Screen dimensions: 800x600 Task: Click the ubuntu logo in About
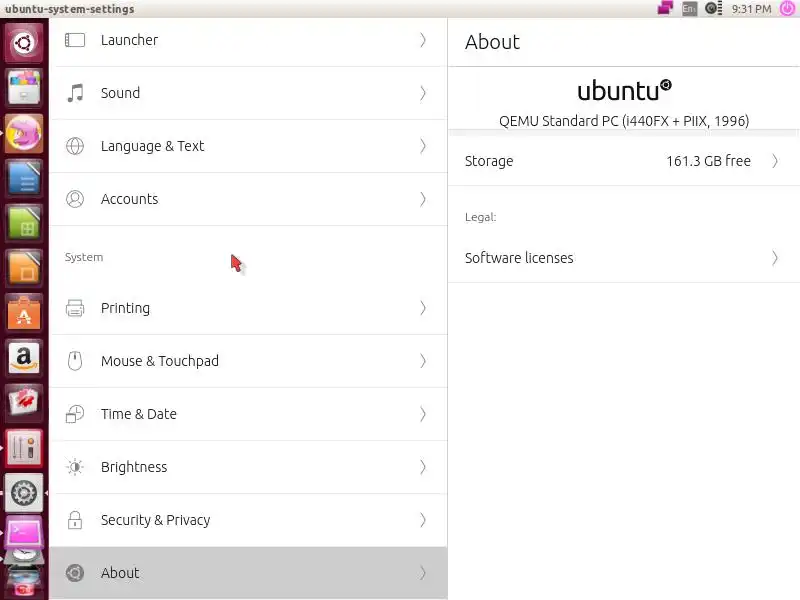click(x=624, y=90)
